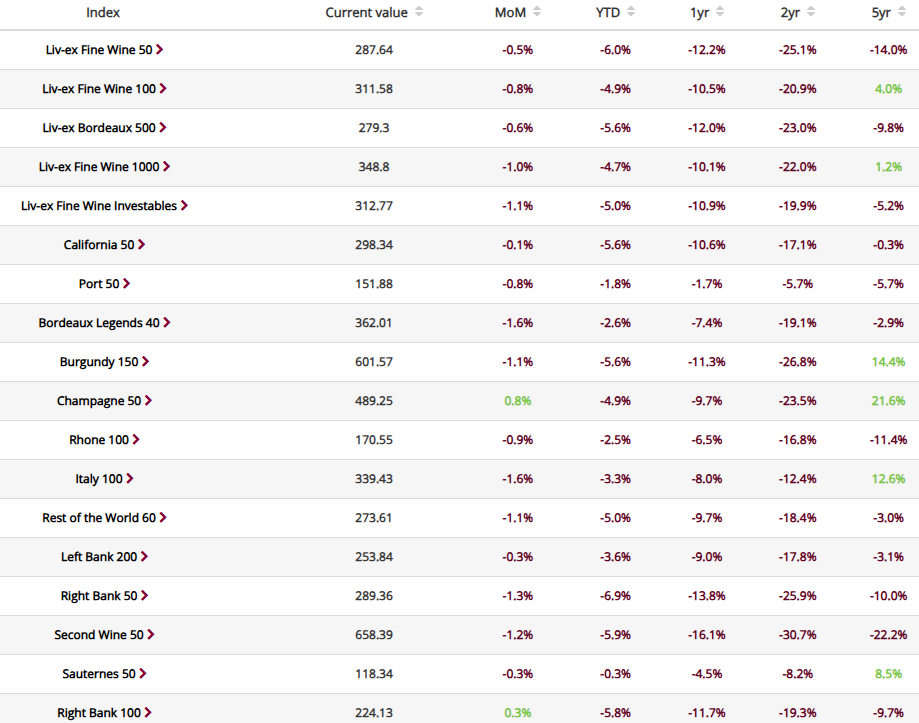Expand chevron next to Sauternes 50
This screenshot has height=723, width=919.
pos(142,674)
